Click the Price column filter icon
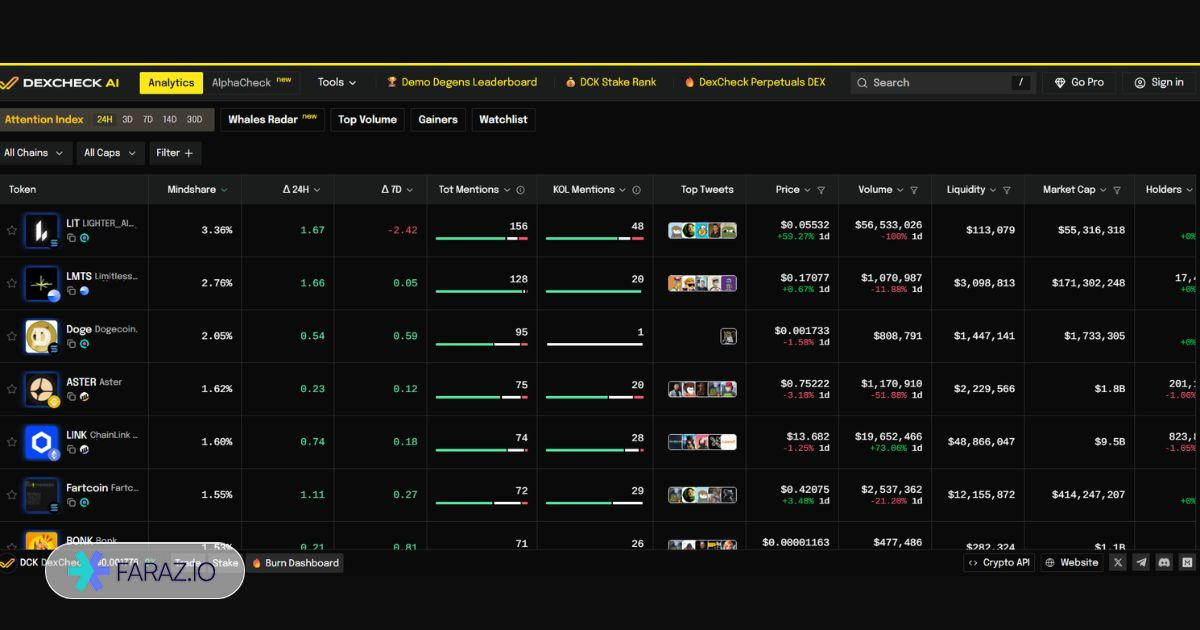Image resolution: width=1200 pixels, height=630 pixels. click(x=821, y=190)
